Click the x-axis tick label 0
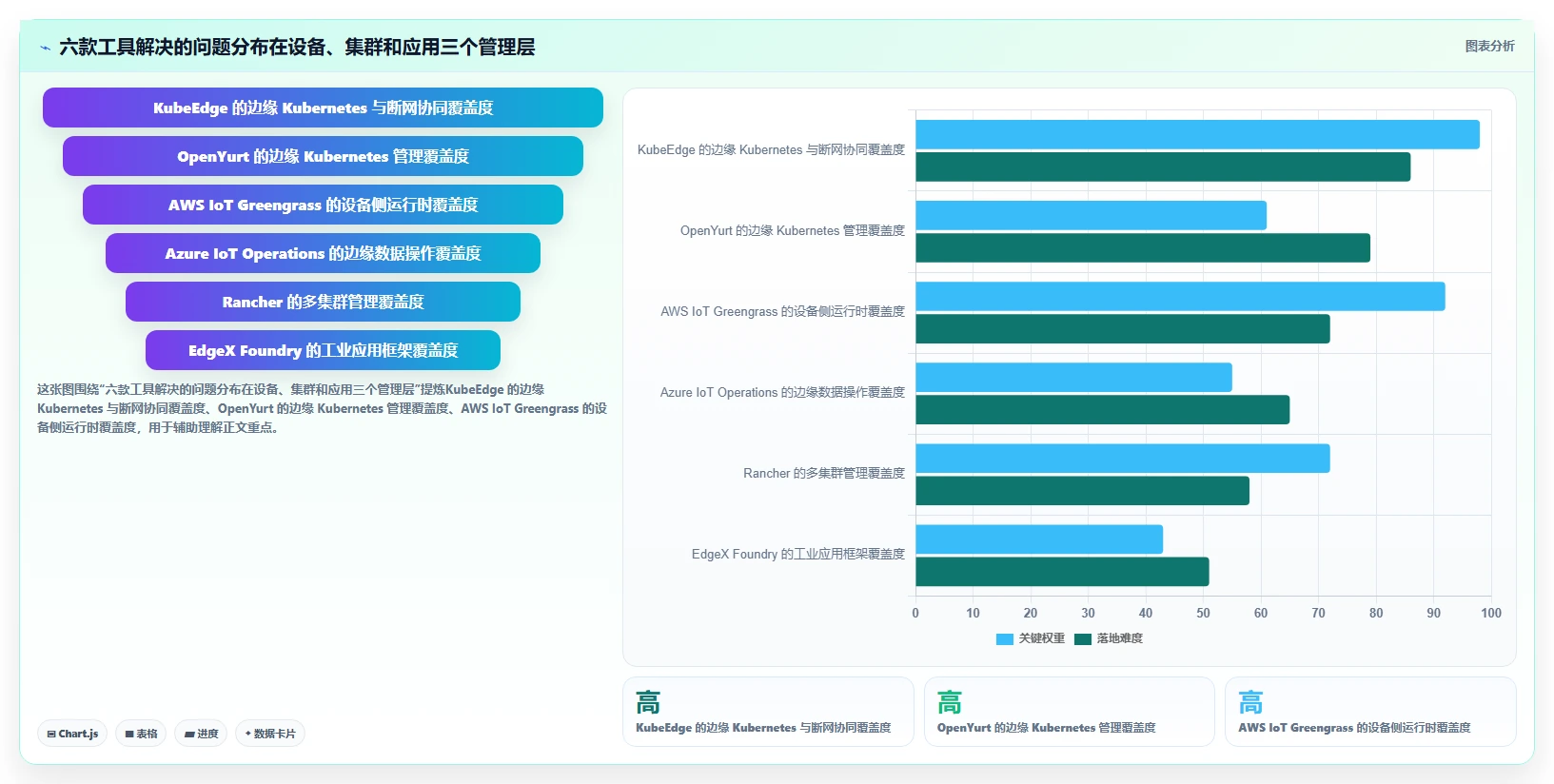The image size is (1554, 784). (x=915, y=613)
